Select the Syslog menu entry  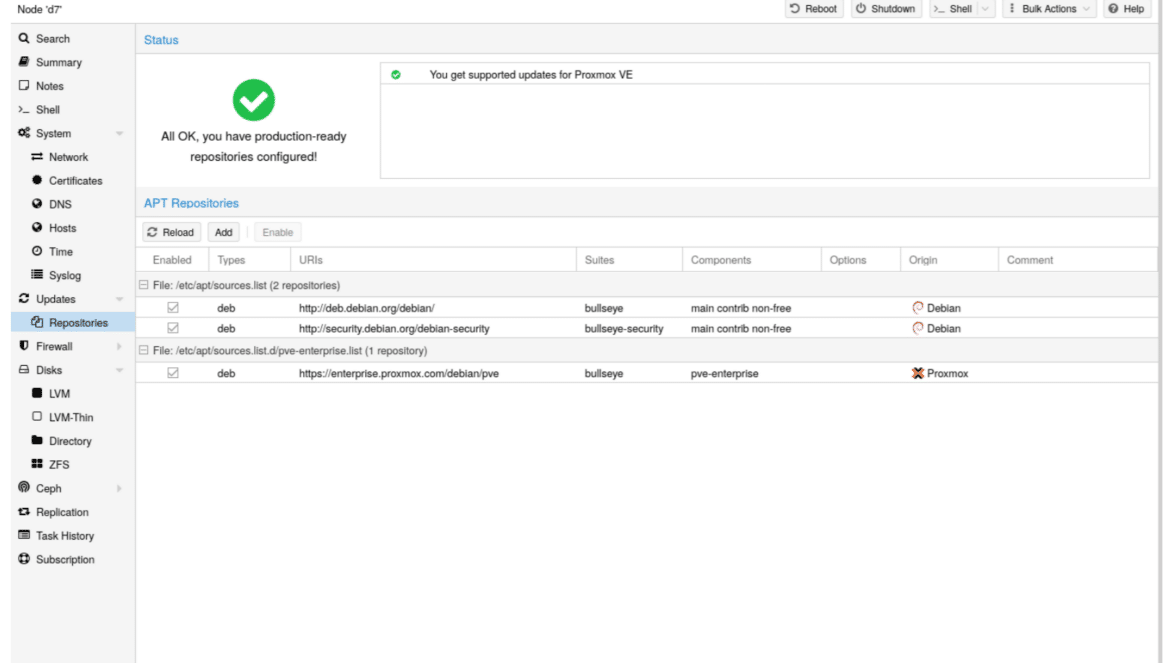point(65,275)
